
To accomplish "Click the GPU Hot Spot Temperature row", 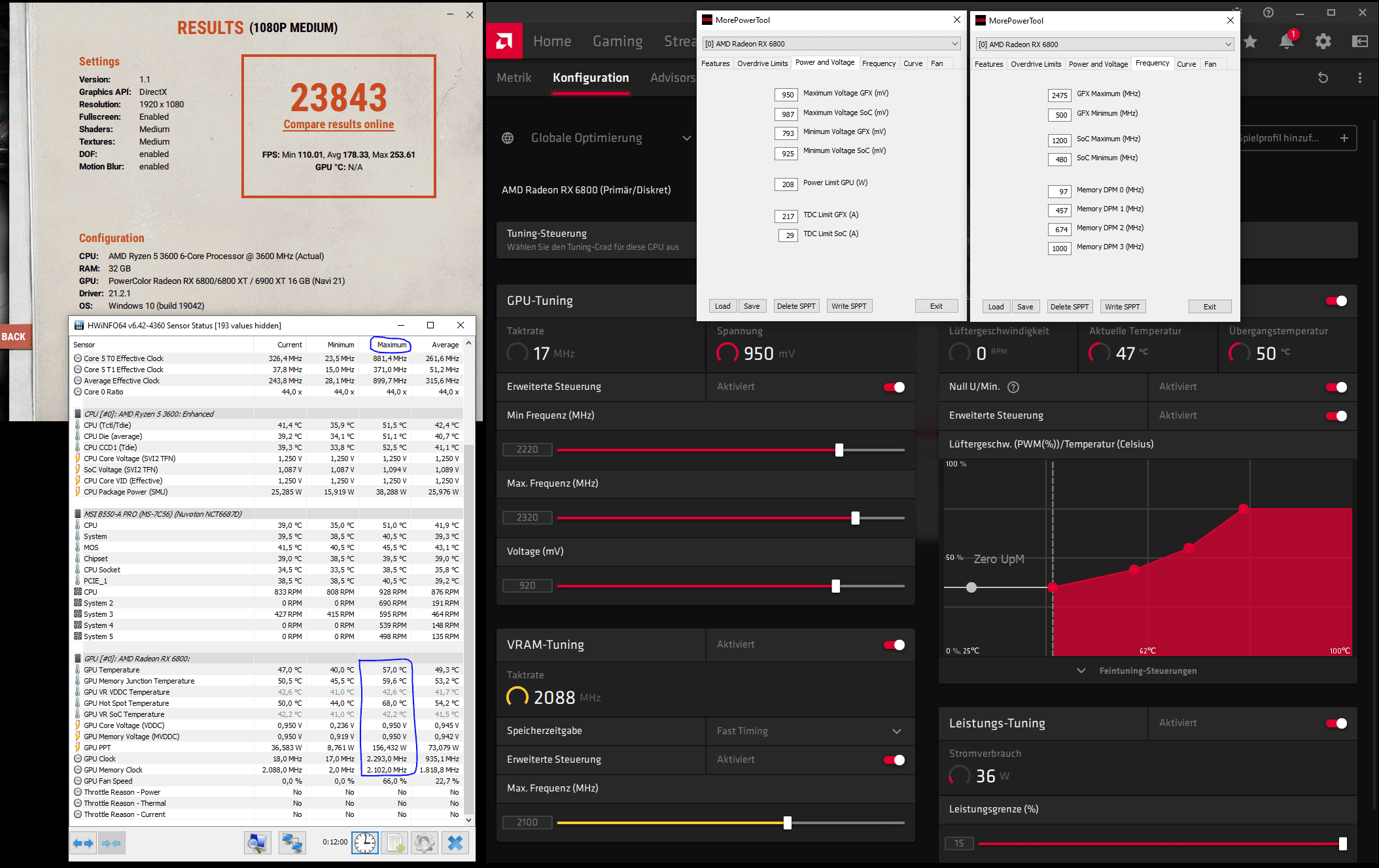I will tap(266, 703).
